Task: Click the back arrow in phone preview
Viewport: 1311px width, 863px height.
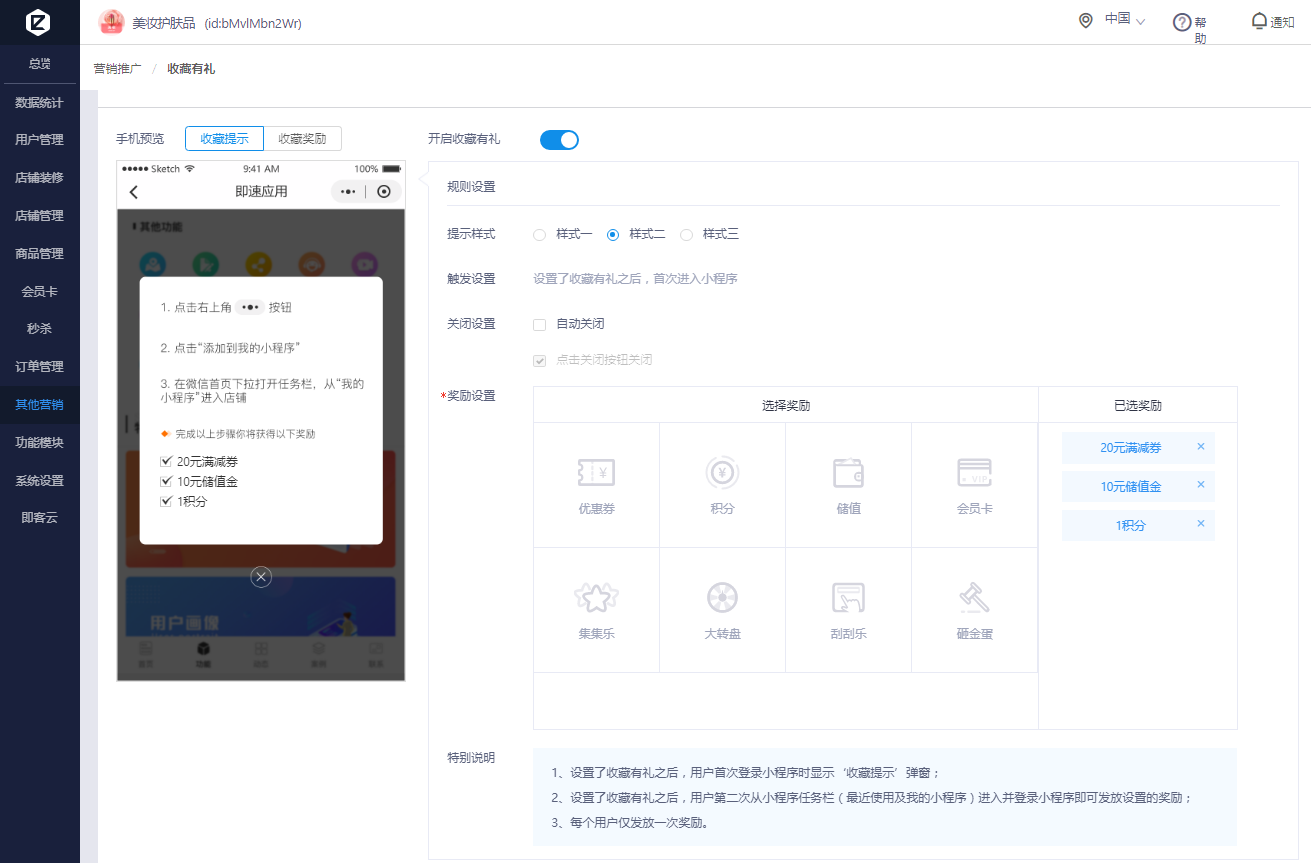Action: pos(134,192)
